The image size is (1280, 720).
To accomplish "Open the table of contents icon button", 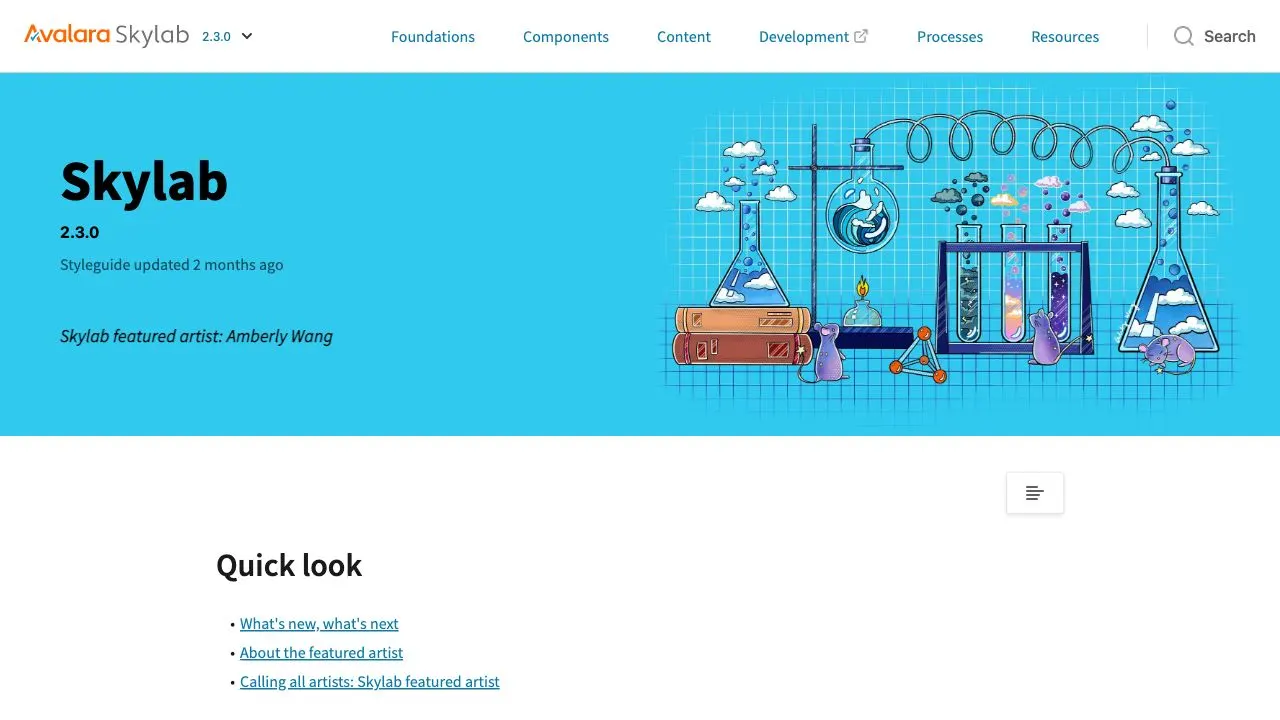I will pyautogui.click(x=1035, y=493).
